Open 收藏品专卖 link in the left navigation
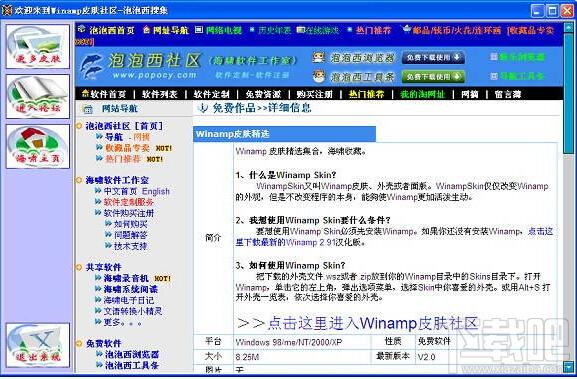This screenshot has height=379, width=577. [127, 148]
